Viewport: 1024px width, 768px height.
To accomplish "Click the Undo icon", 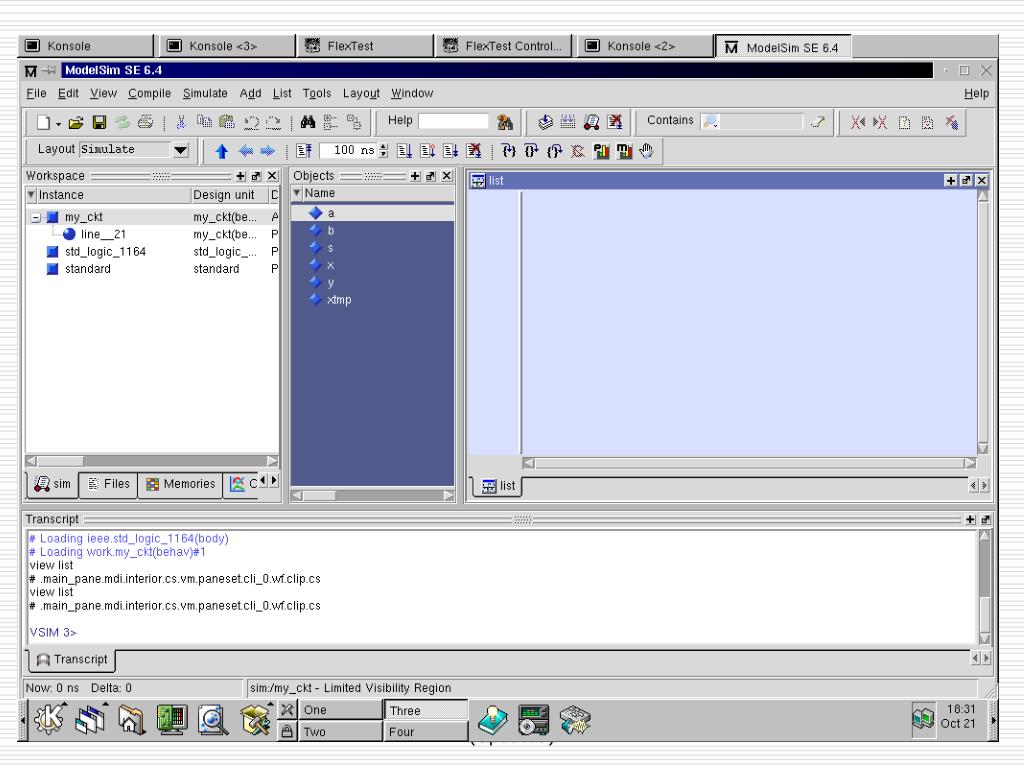I will tap(251, 122).
